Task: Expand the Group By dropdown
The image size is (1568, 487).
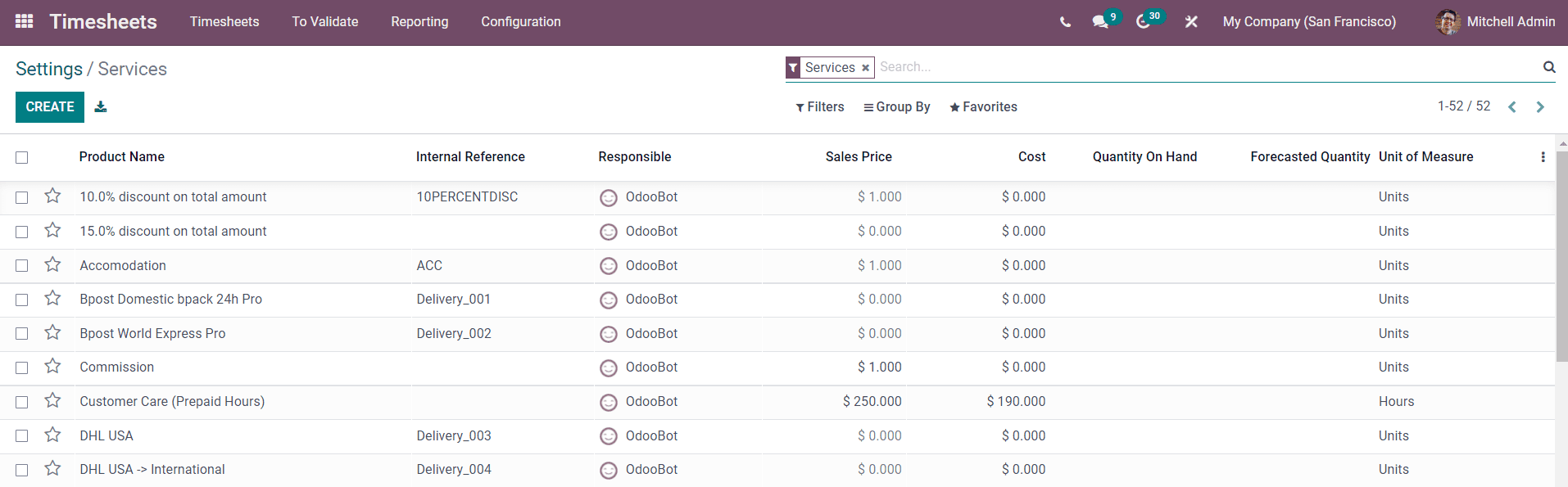Action: [x=897, y=107]
